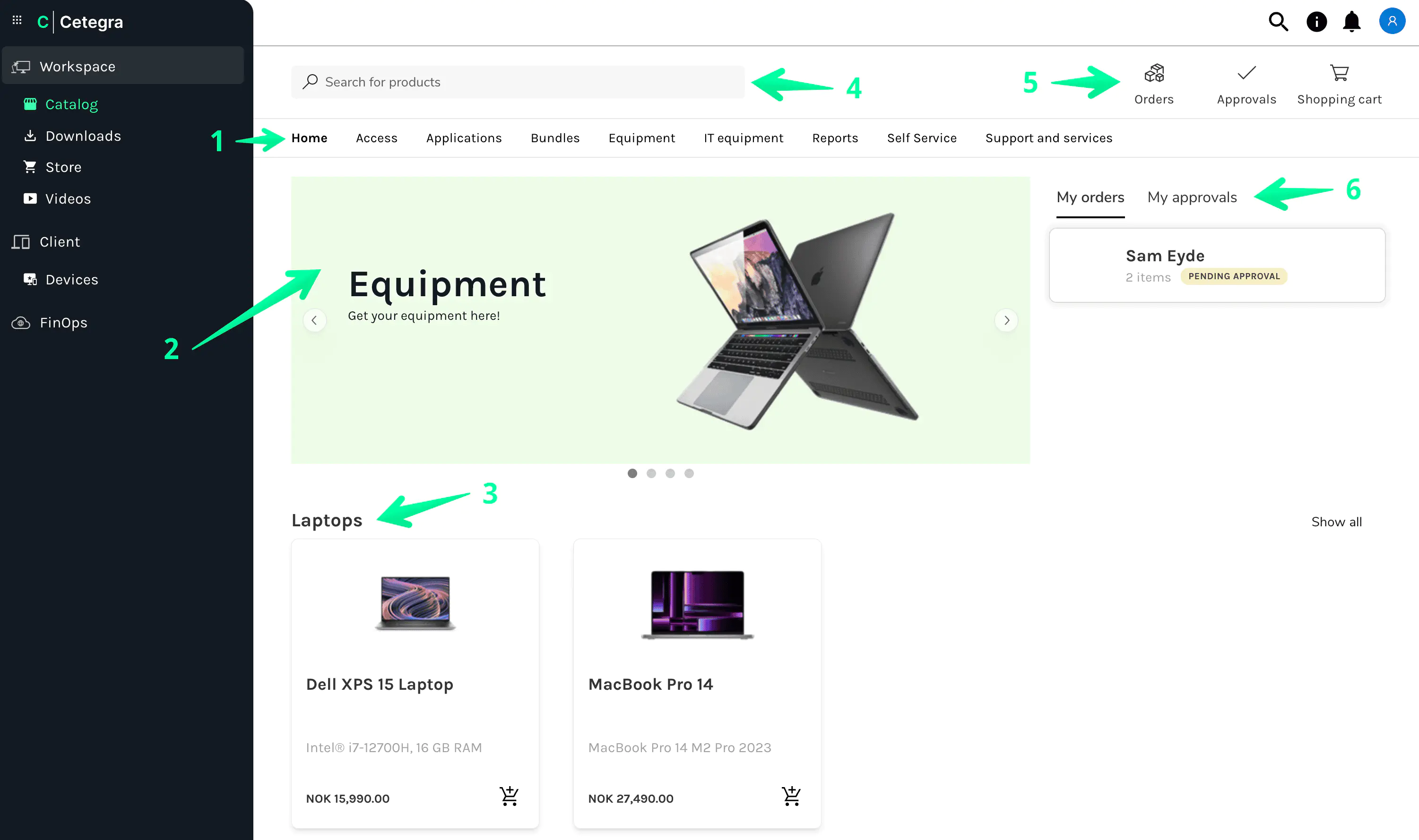Image resolution: width=1419 pixels, height=840 pixels.
Task: Add Dell XPS 15 Laptop to cart
Action: pyautogui.click(x=509, y=797)
